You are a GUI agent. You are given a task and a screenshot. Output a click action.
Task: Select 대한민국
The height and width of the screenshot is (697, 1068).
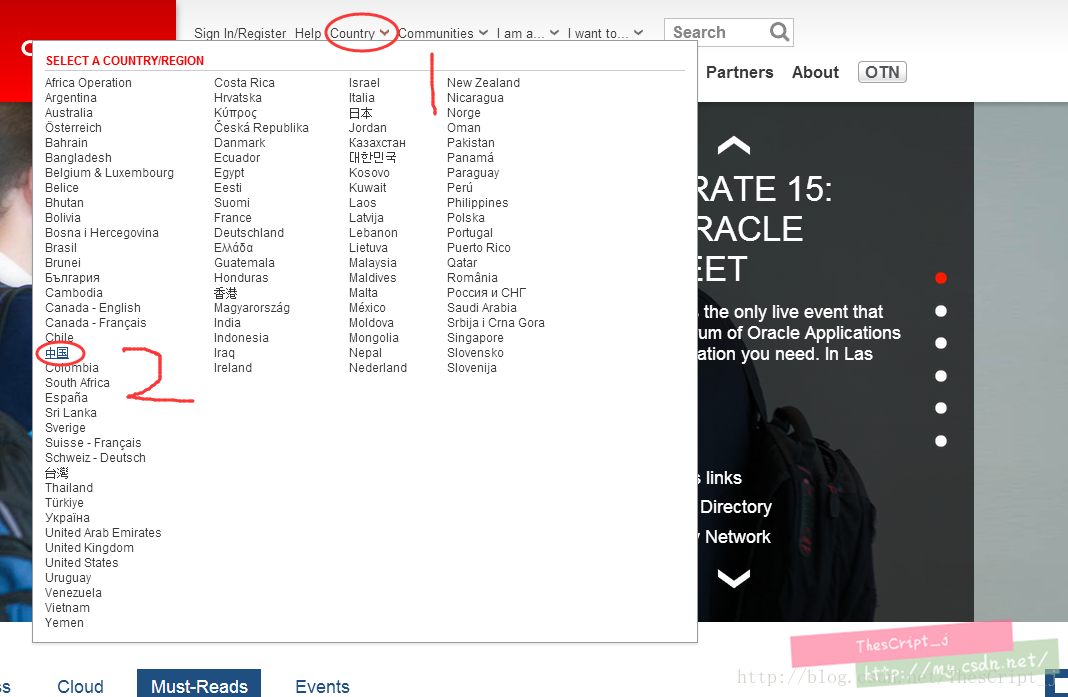click(373, 157)
